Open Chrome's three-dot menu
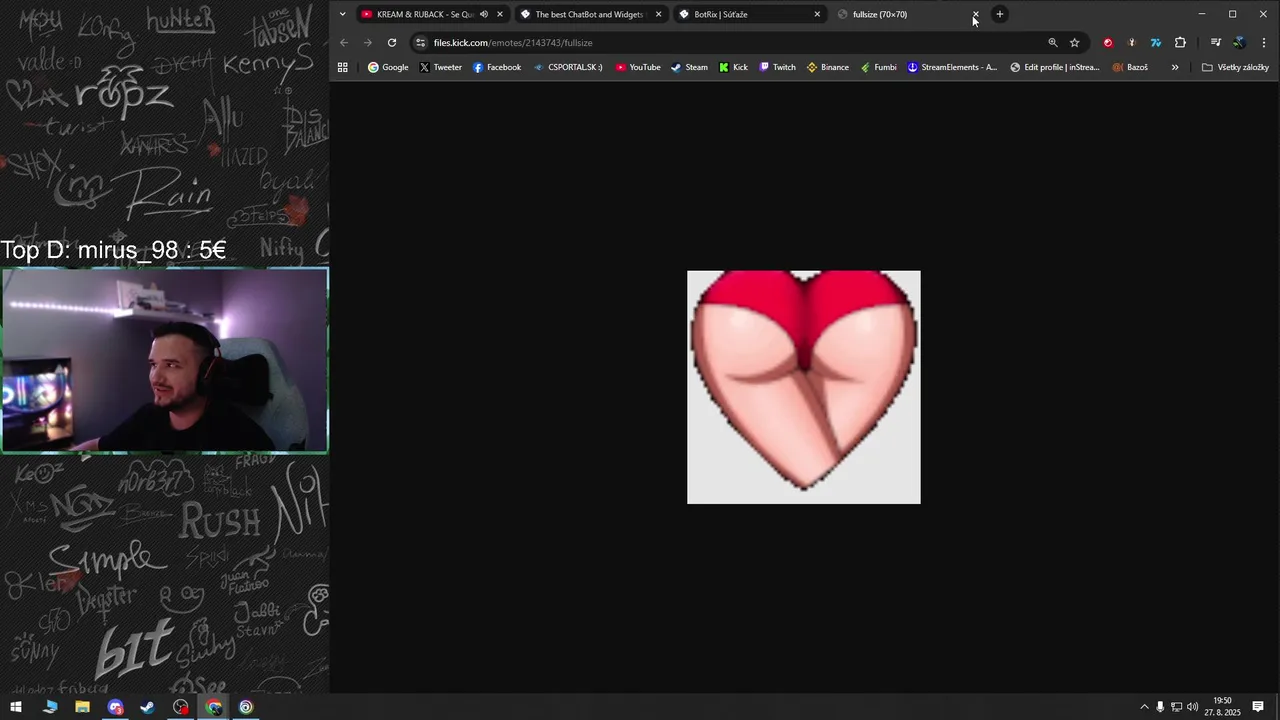This screenshot has width=1280, height=720. pos(1265,43)
